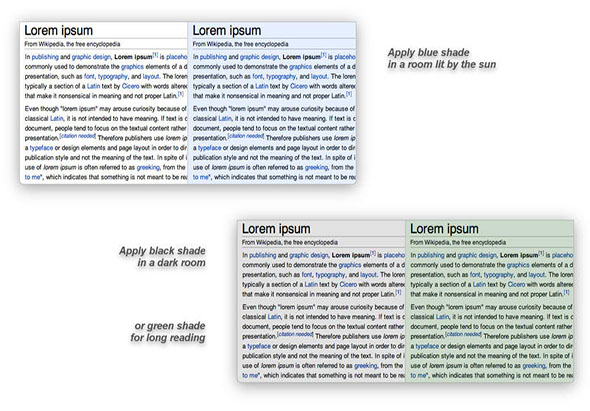This screenshot has height=411, width=590.
Task: Open the graphics link in blue-shaded panel
Action: [300, 67]
